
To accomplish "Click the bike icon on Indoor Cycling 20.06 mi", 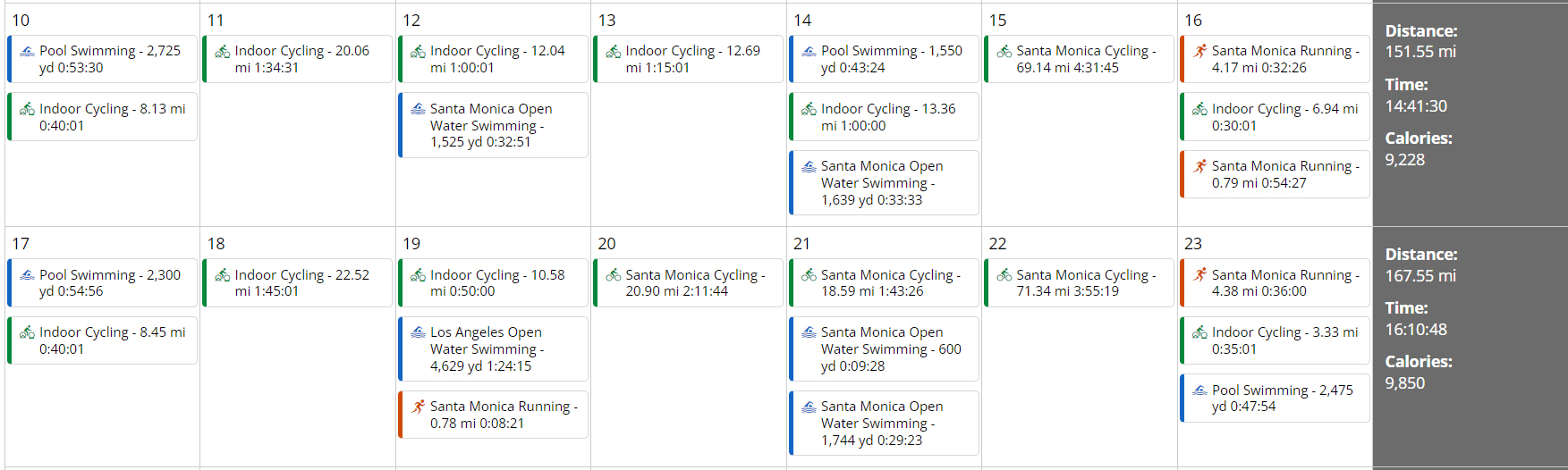I will pyautogui.click(x=223, y=52).
